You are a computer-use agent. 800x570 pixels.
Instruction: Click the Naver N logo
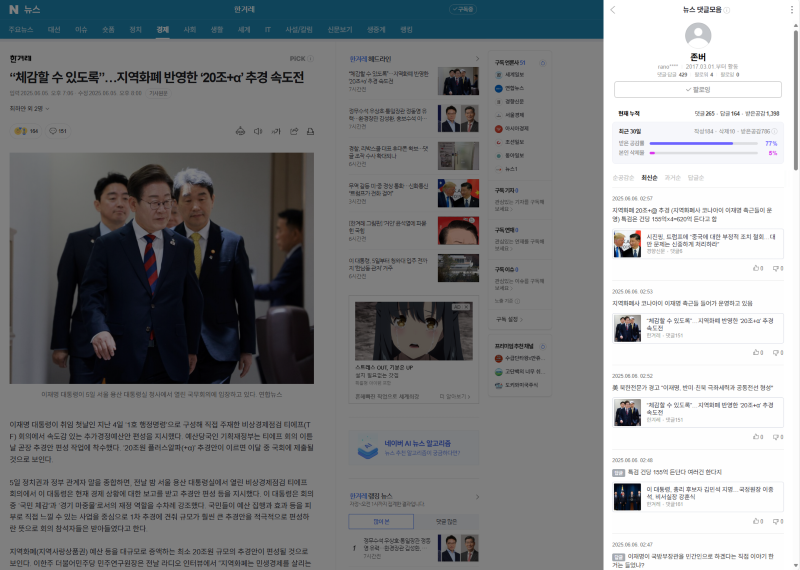14,9
